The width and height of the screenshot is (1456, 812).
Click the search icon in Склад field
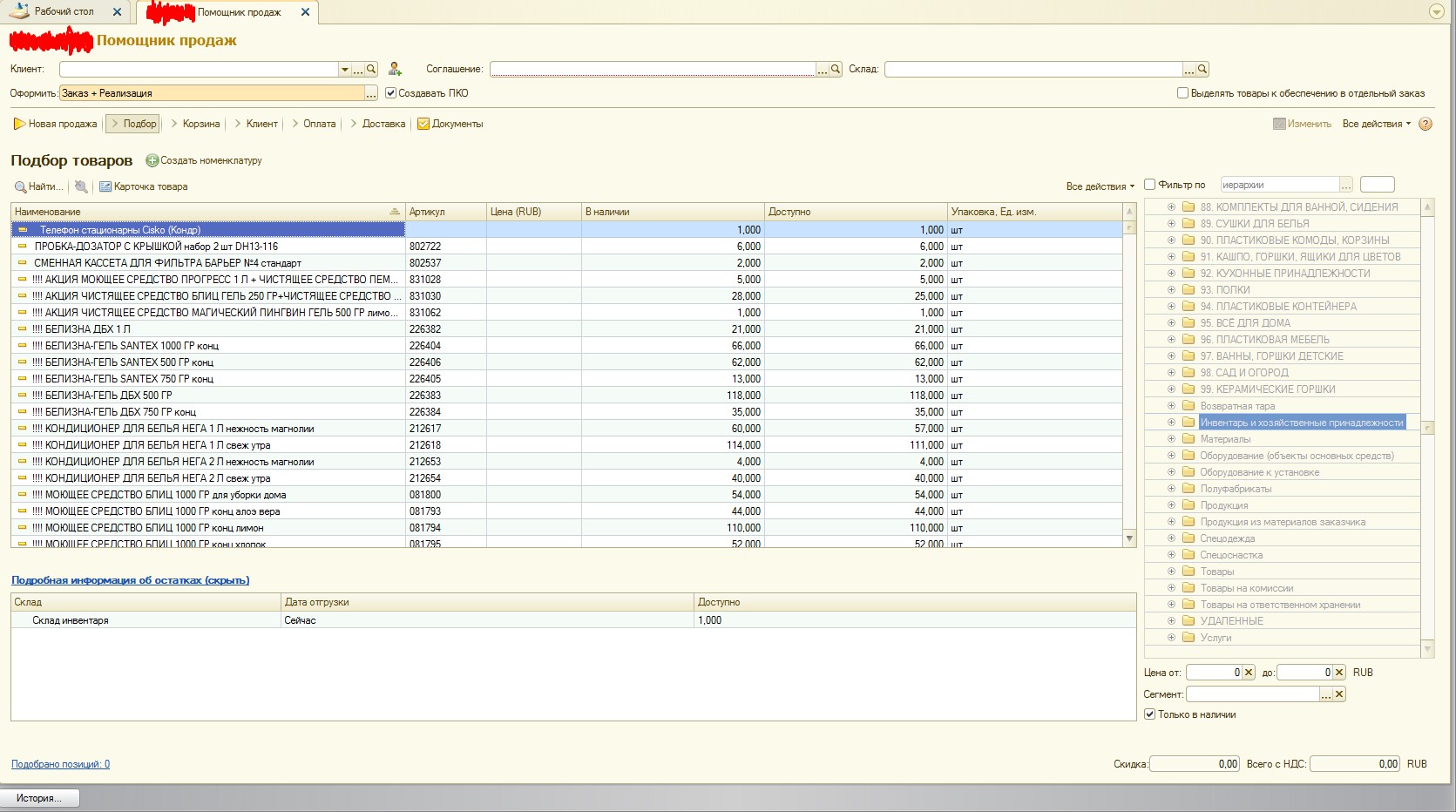(1202, 69)
